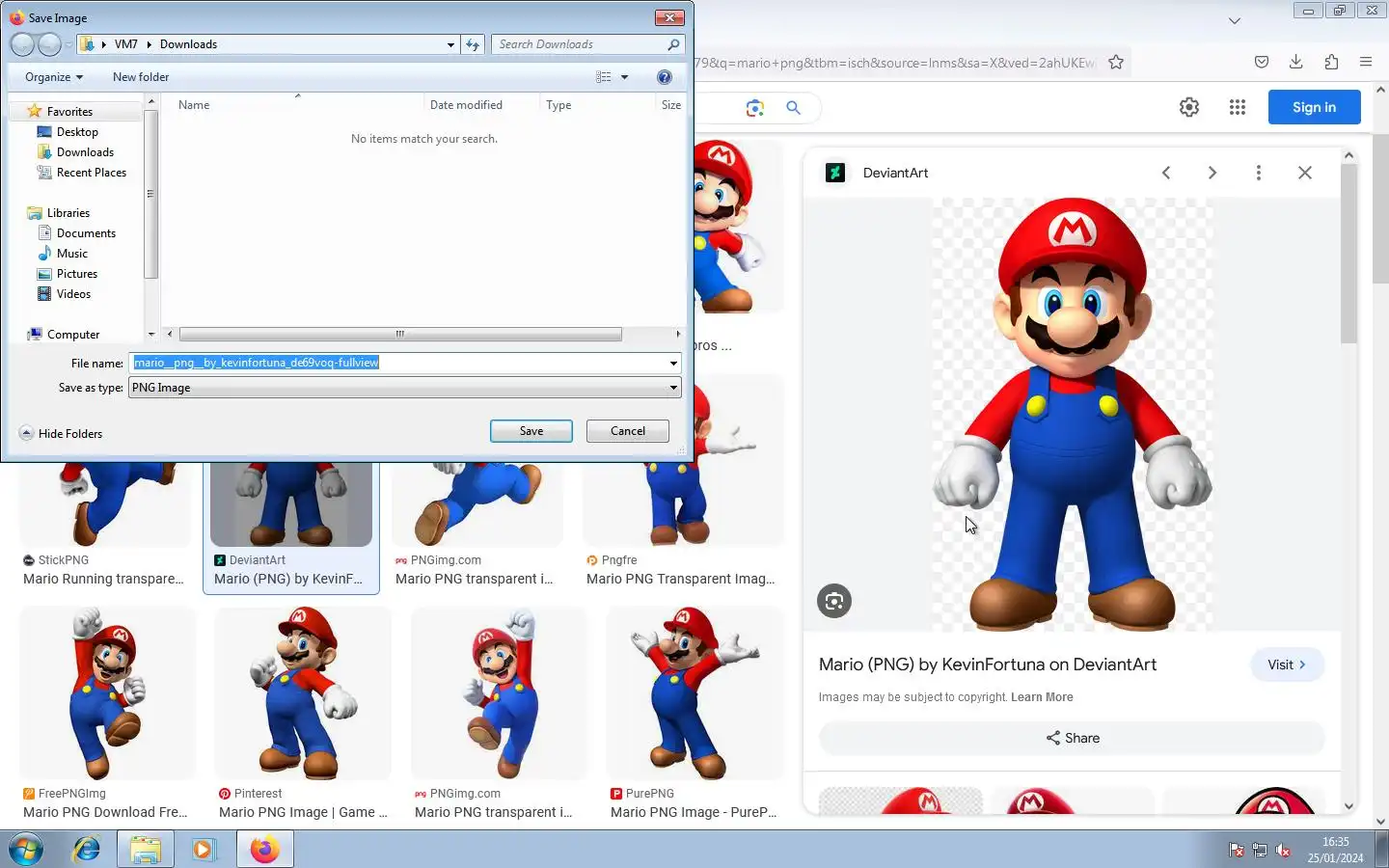Click the refresh button beside the address path
This screenshot has width=1389, height=868.
[473, 44]
